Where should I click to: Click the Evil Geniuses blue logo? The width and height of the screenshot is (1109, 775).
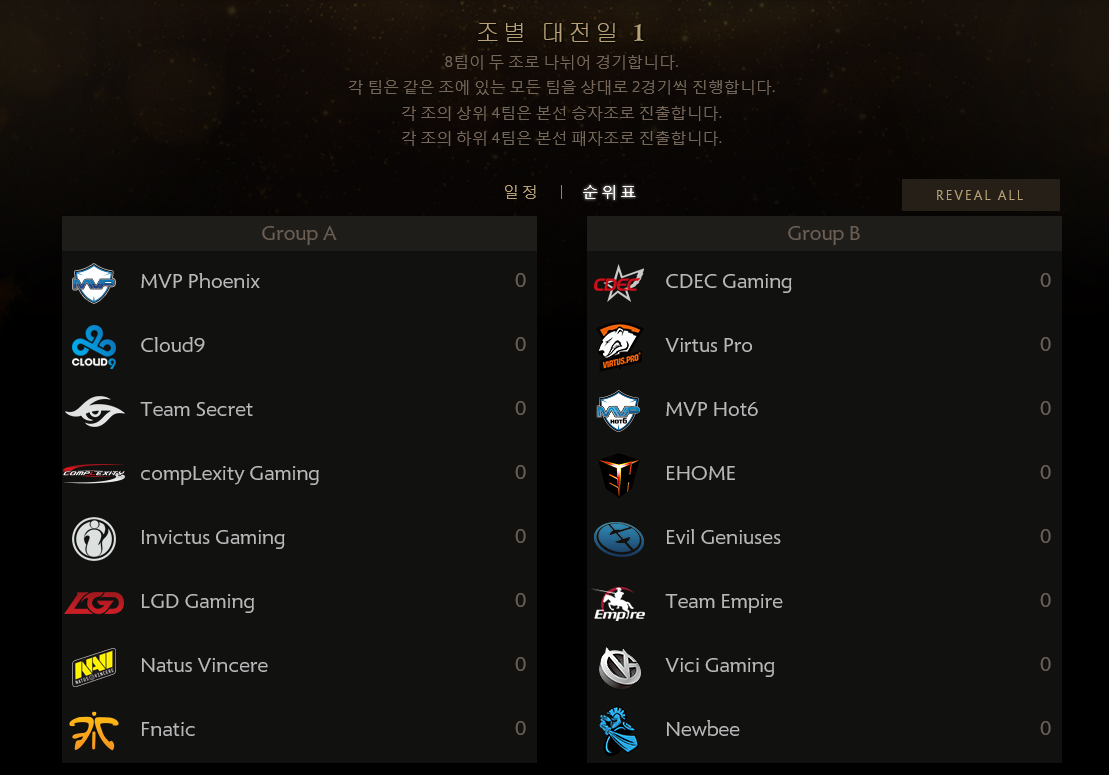pyautogui.click(x=619, y=539)
